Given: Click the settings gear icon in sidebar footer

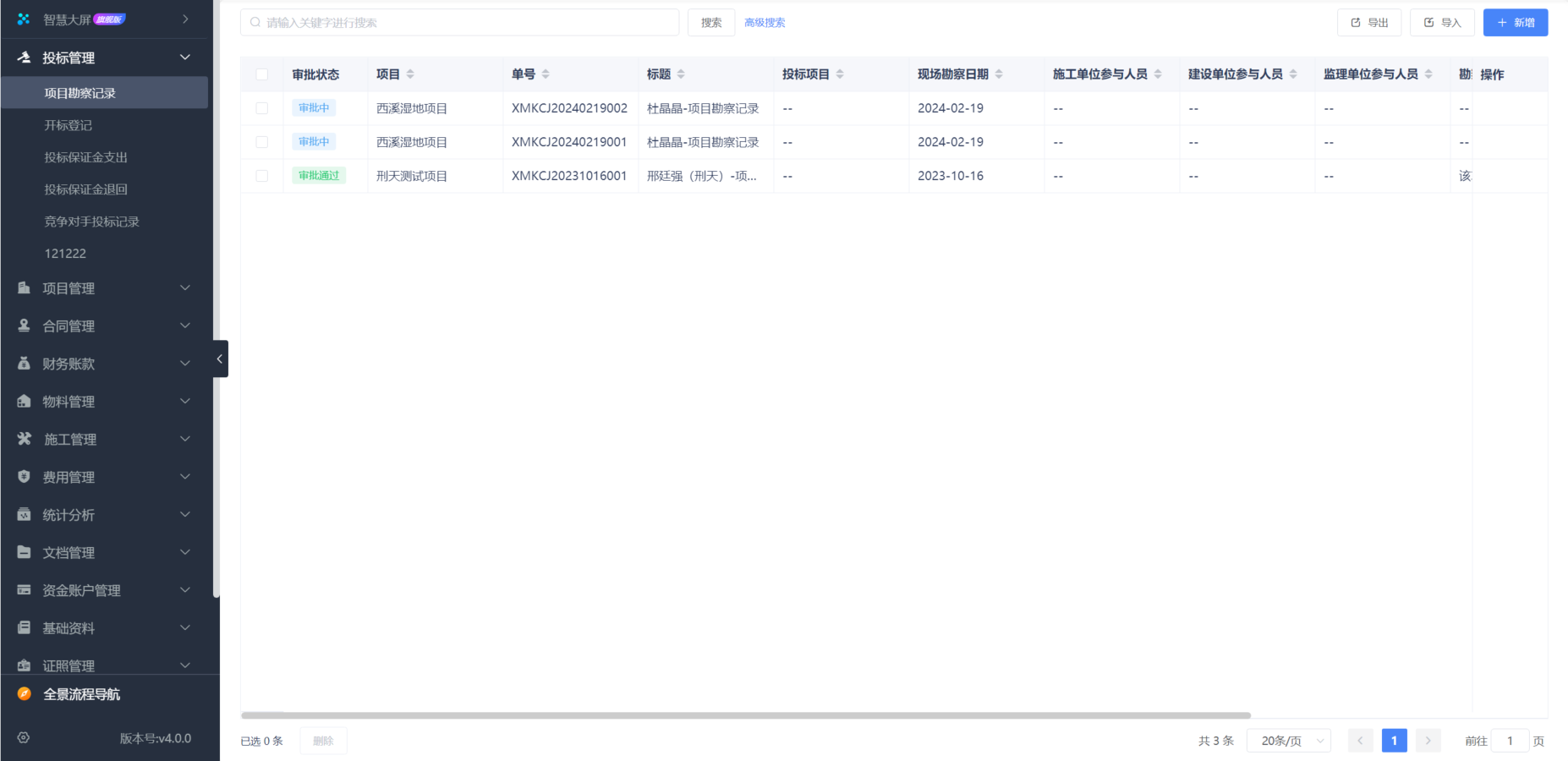Looking at the screenshot, I should click(x=24, y=738).
